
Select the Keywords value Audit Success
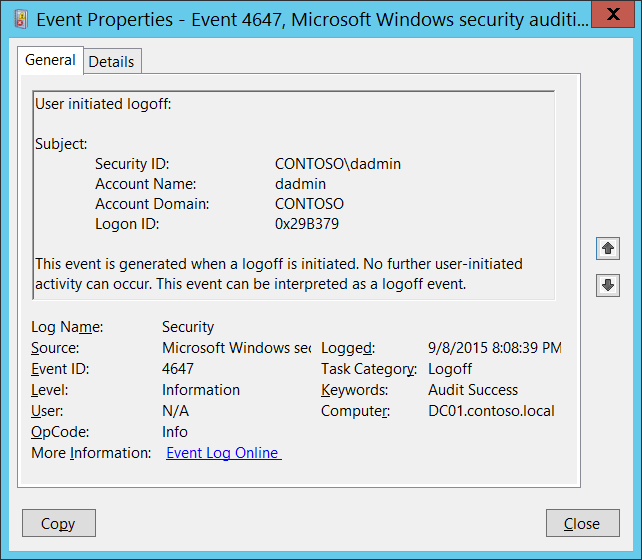click(x=473, y=390)
